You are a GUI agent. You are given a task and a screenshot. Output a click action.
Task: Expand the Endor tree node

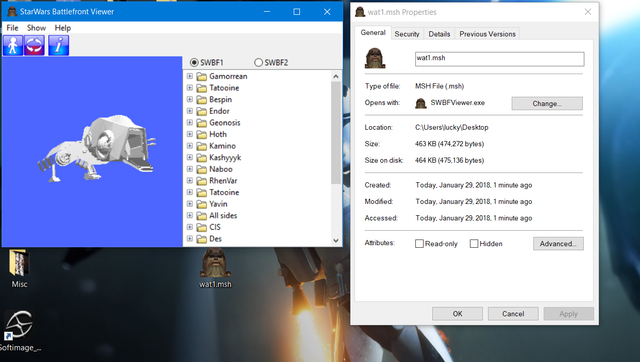point(190,111)
